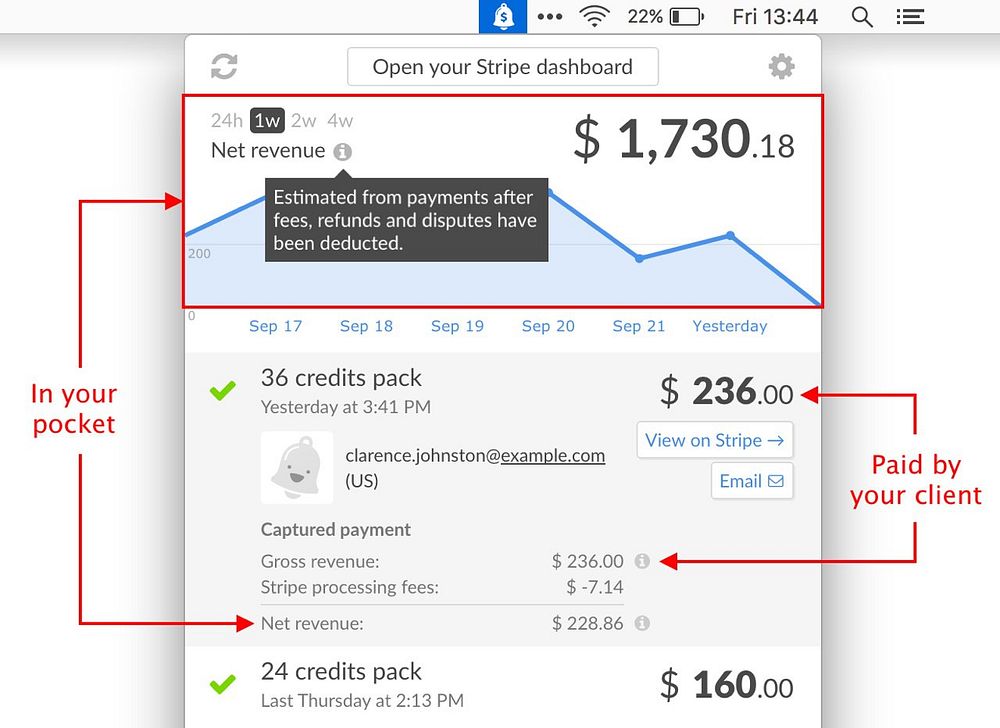Click the Fri 13:44 clock
The width and height of the screenshot is (1000, 728).
[775, 17]
